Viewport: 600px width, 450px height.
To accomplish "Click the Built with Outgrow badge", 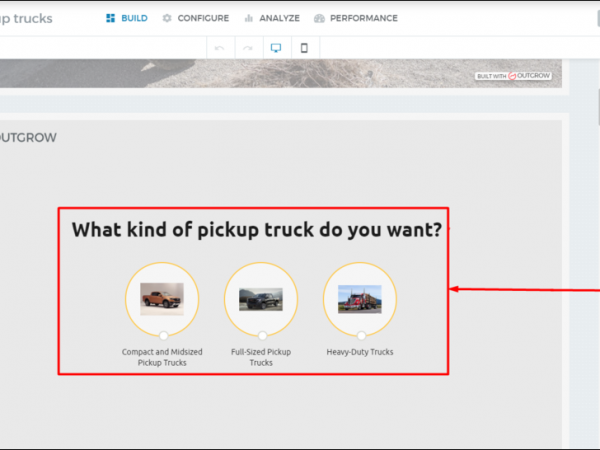I will (515, 76).
